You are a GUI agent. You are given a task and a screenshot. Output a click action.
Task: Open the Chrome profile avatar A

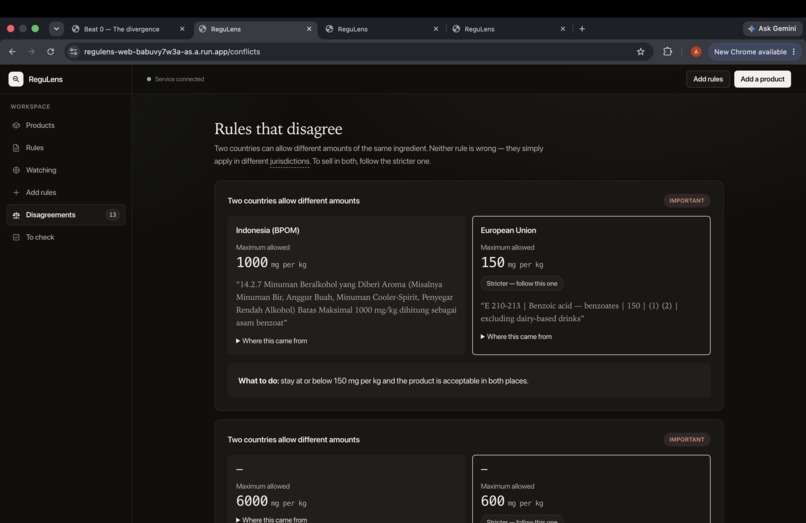pyautogui.click(x=696, y=52)
